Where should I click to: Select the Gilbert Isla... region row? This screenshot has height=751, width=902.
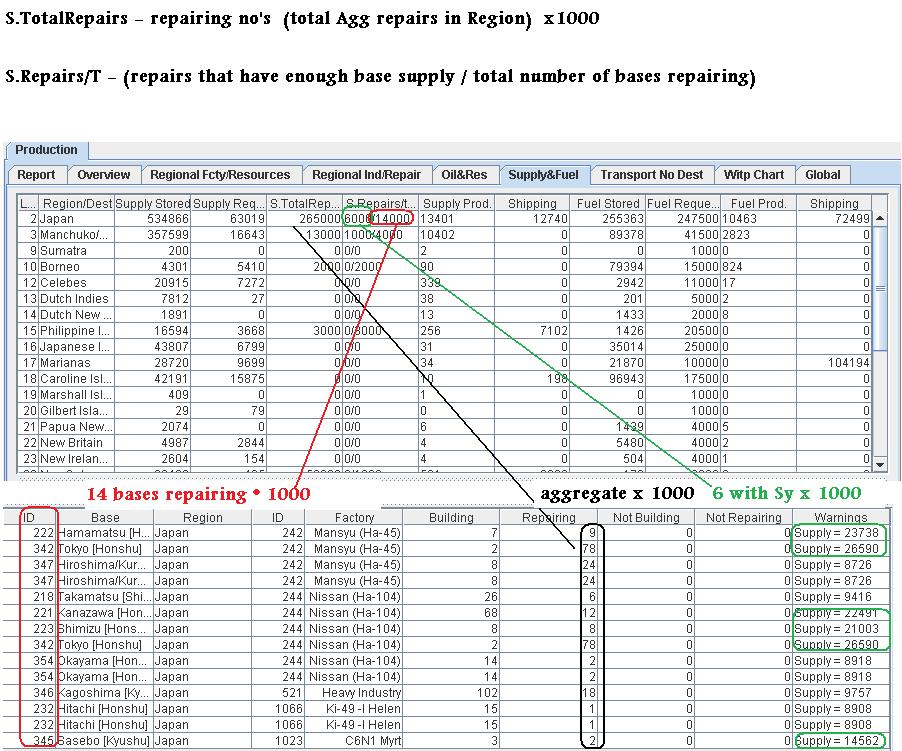[x=445, y=411]
